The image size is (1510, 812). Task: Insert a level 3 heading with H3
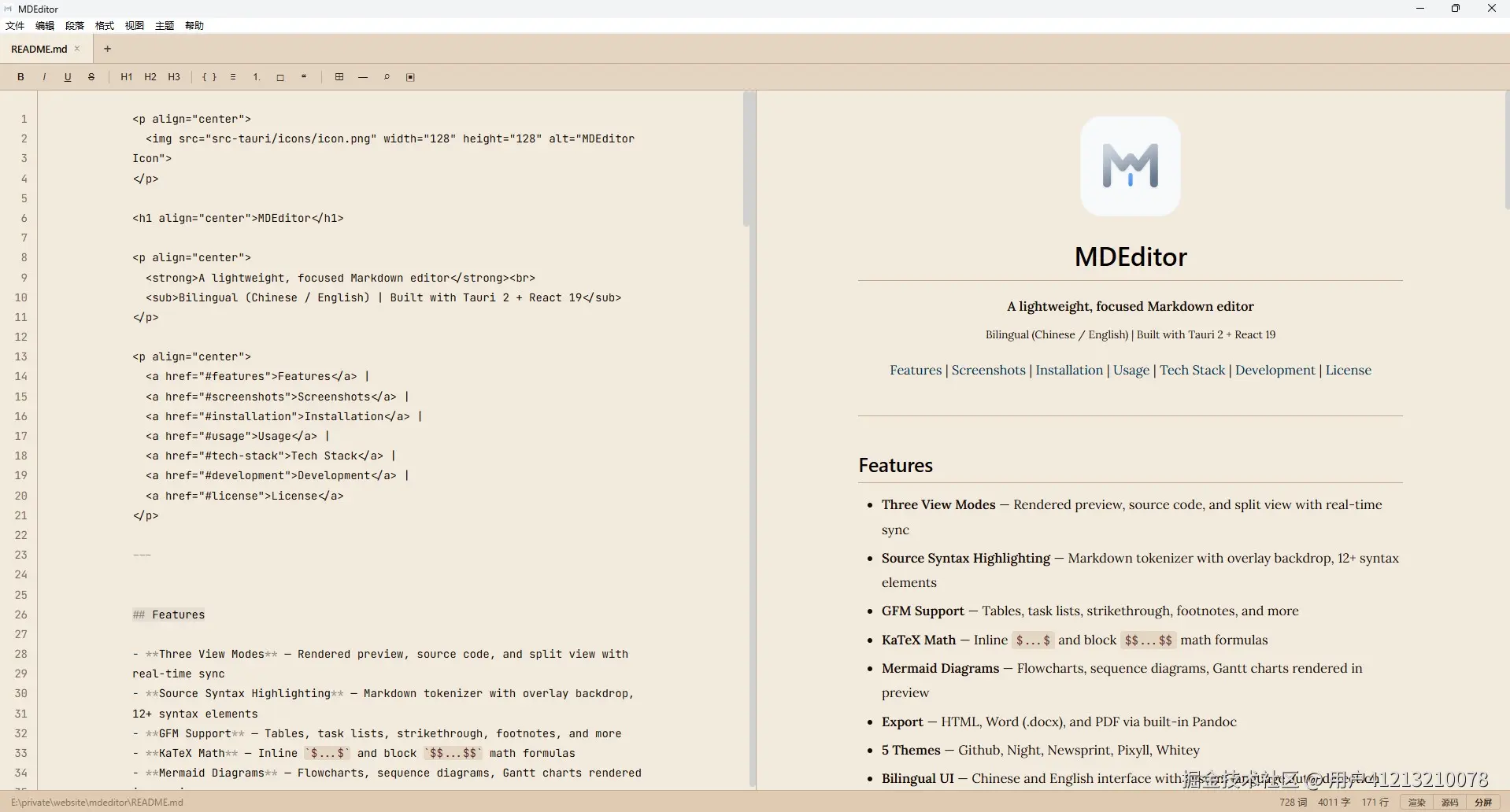[x=174, y=77]
